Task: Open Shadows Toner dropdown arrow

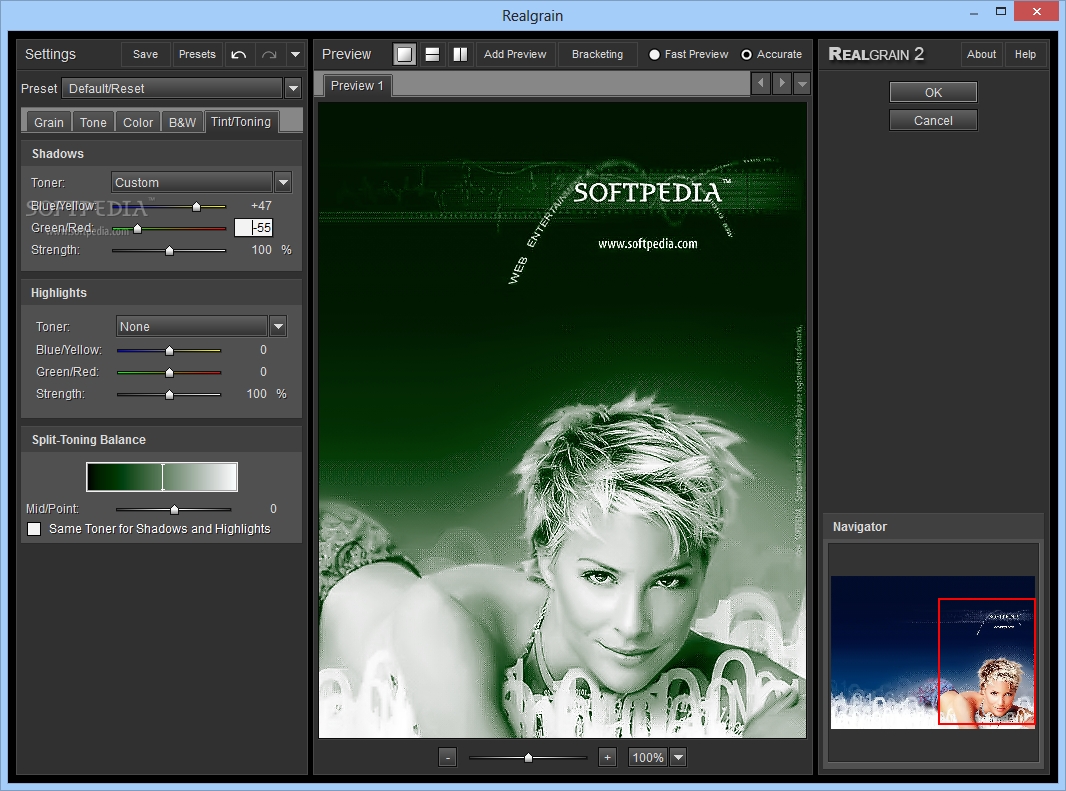Action: point(283,182)
